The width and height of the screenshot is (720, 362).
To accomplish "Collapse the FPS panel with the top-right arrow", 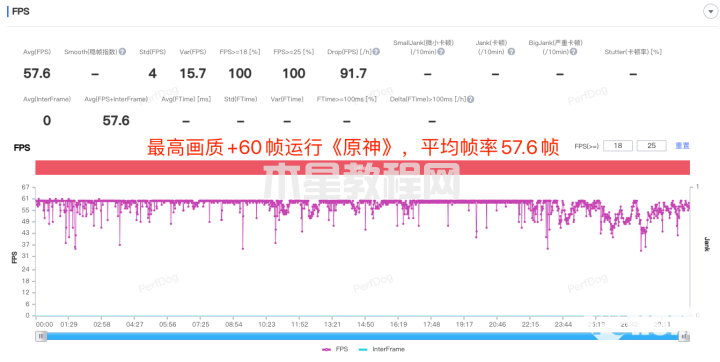I will tap(710, 12).
